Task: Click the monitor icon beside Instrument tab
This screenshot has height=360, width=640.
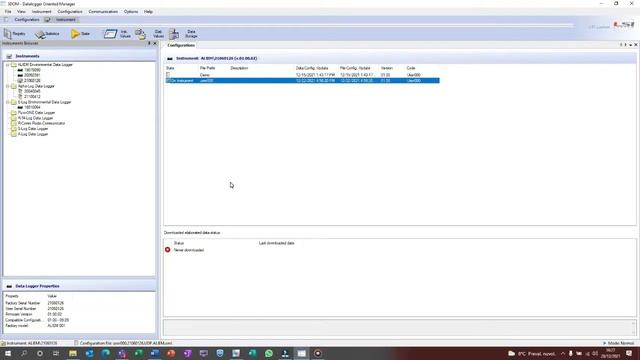Action: point(47,20)
